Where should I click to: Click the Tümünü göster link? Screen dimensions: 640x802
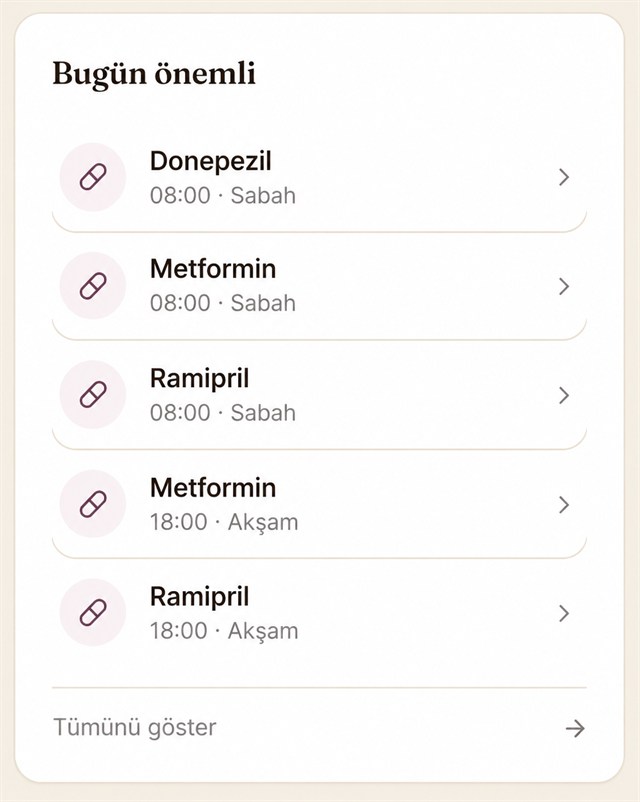coord(135,727)
